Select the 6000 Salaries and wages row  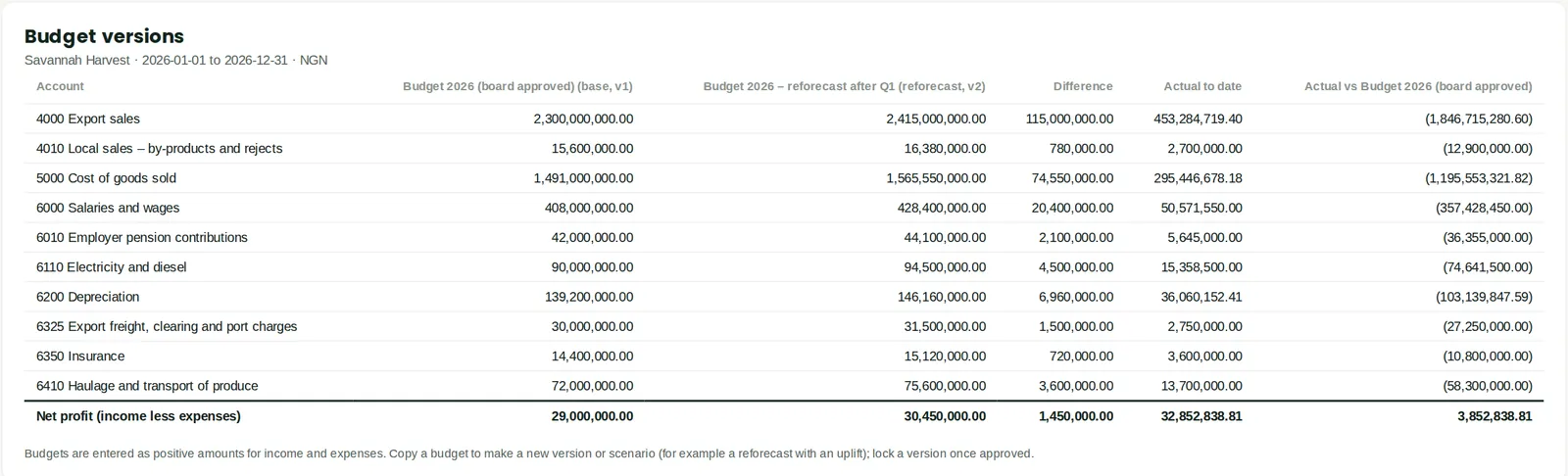coord(784,208)
